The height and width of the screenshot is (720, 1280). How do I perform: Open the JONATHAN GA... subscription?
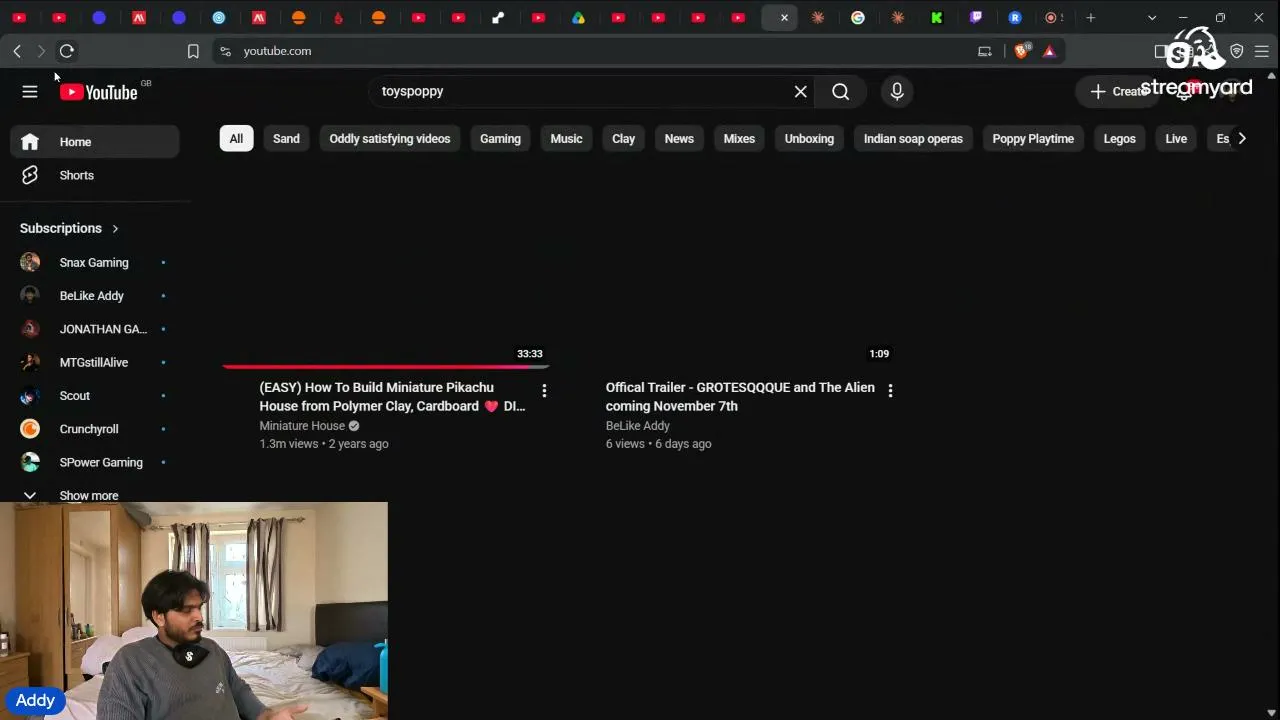95,329
